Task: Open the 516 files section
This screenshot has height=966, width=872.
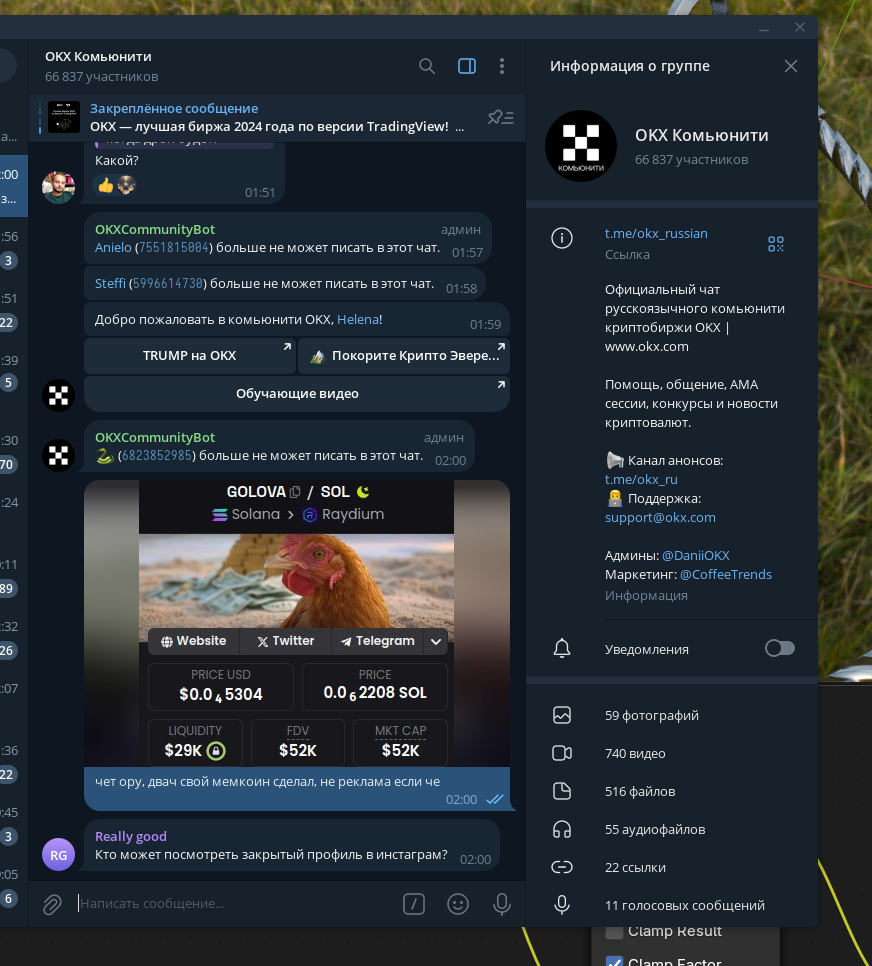Action: [672, 792]
